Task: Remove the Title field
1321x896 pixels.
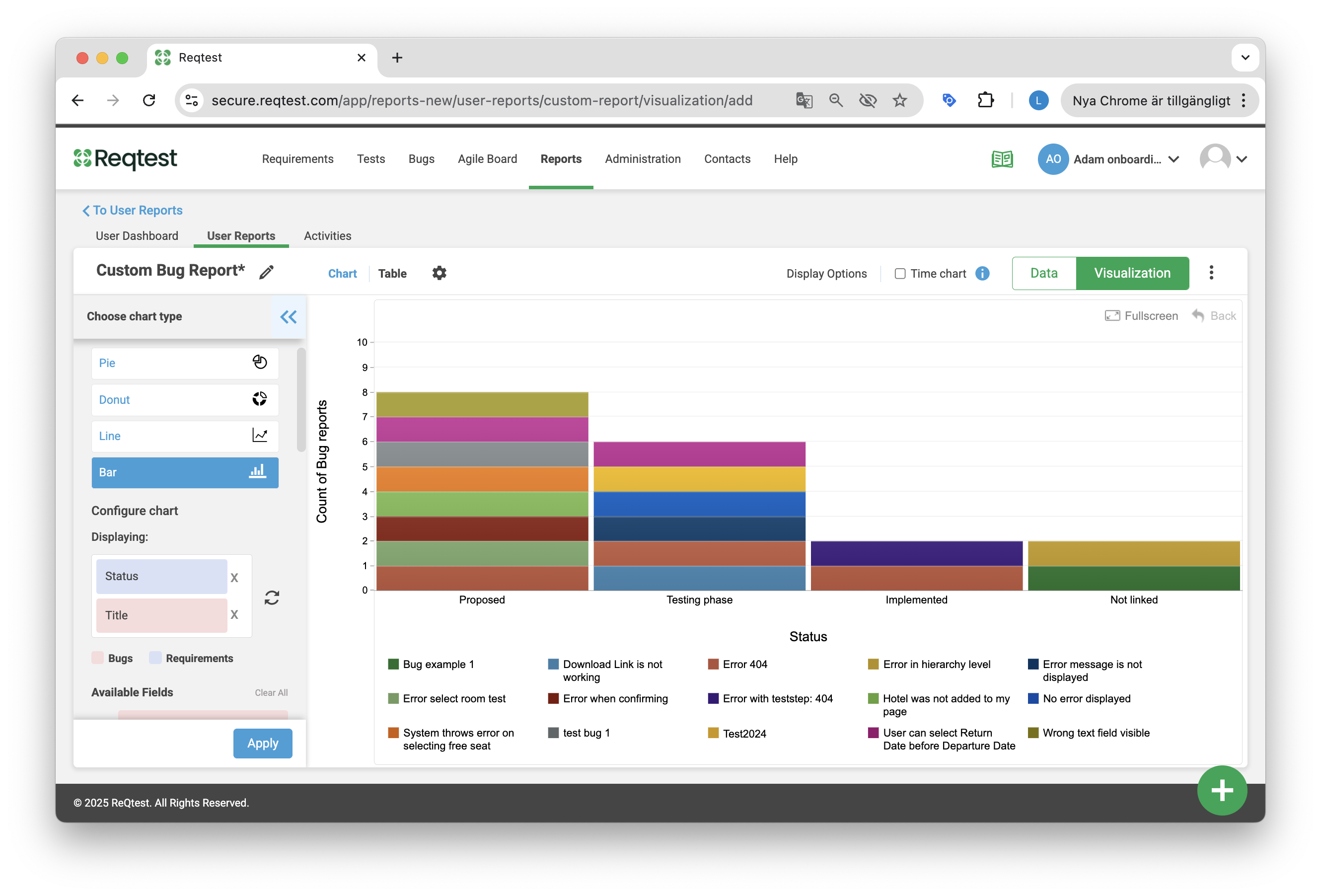Action: pyautogui.click(x=234, y=614)
